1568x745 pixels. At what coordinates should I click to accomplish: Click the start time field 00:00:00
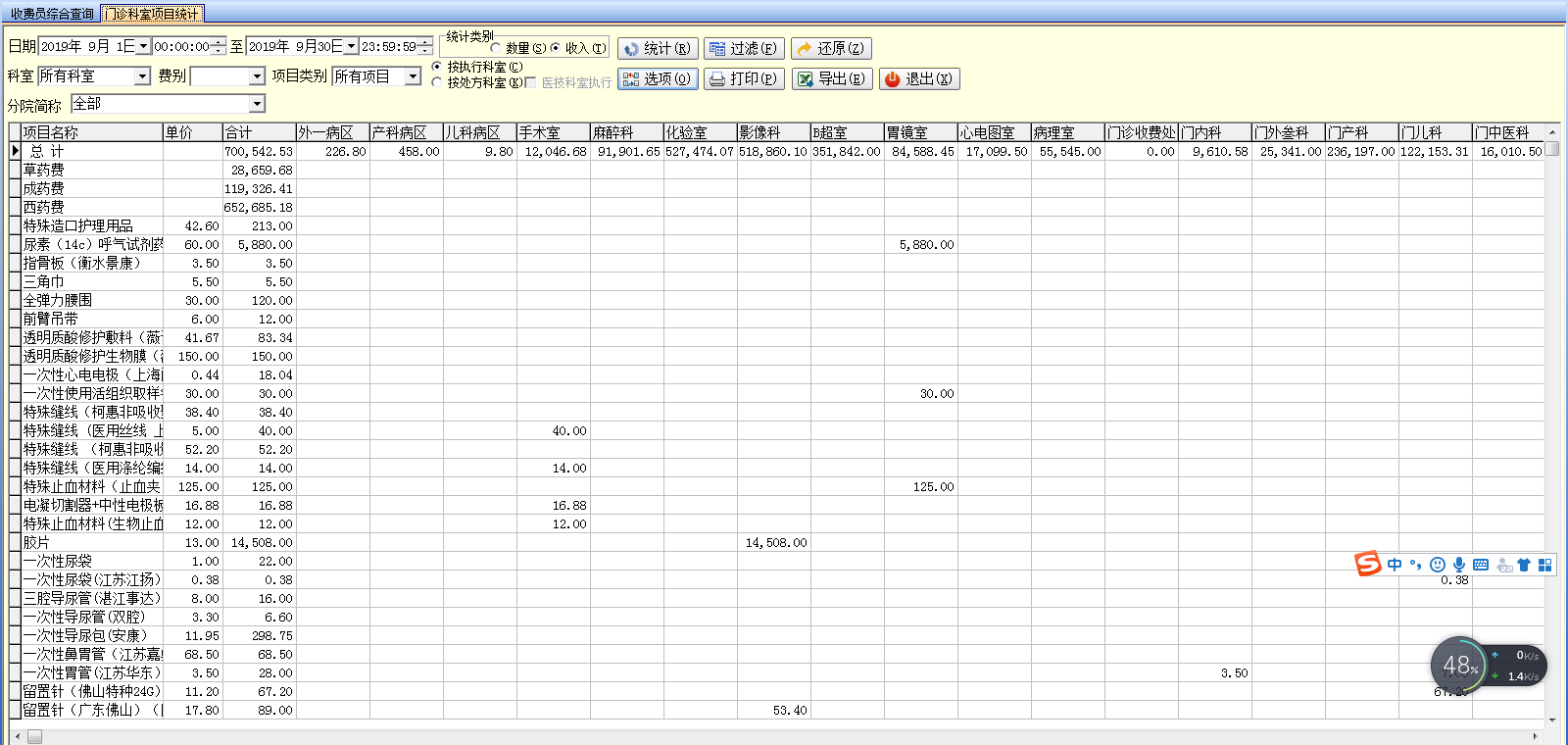[x=182, y=46]
